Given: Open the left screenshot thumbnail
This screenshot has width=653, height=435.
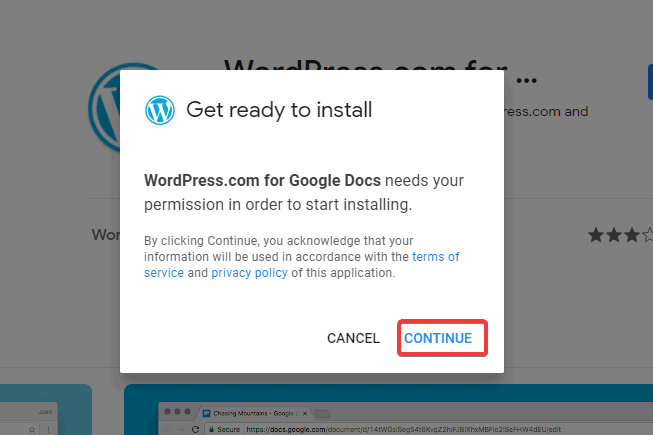Looking at the screenshot, I should 45,410.
